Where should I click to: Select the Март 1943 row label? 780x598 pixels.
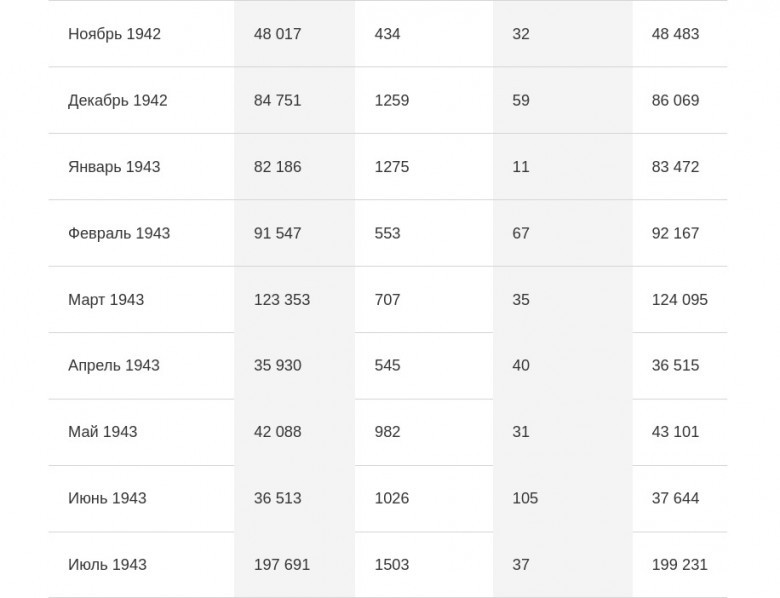[x=106, y=299]
